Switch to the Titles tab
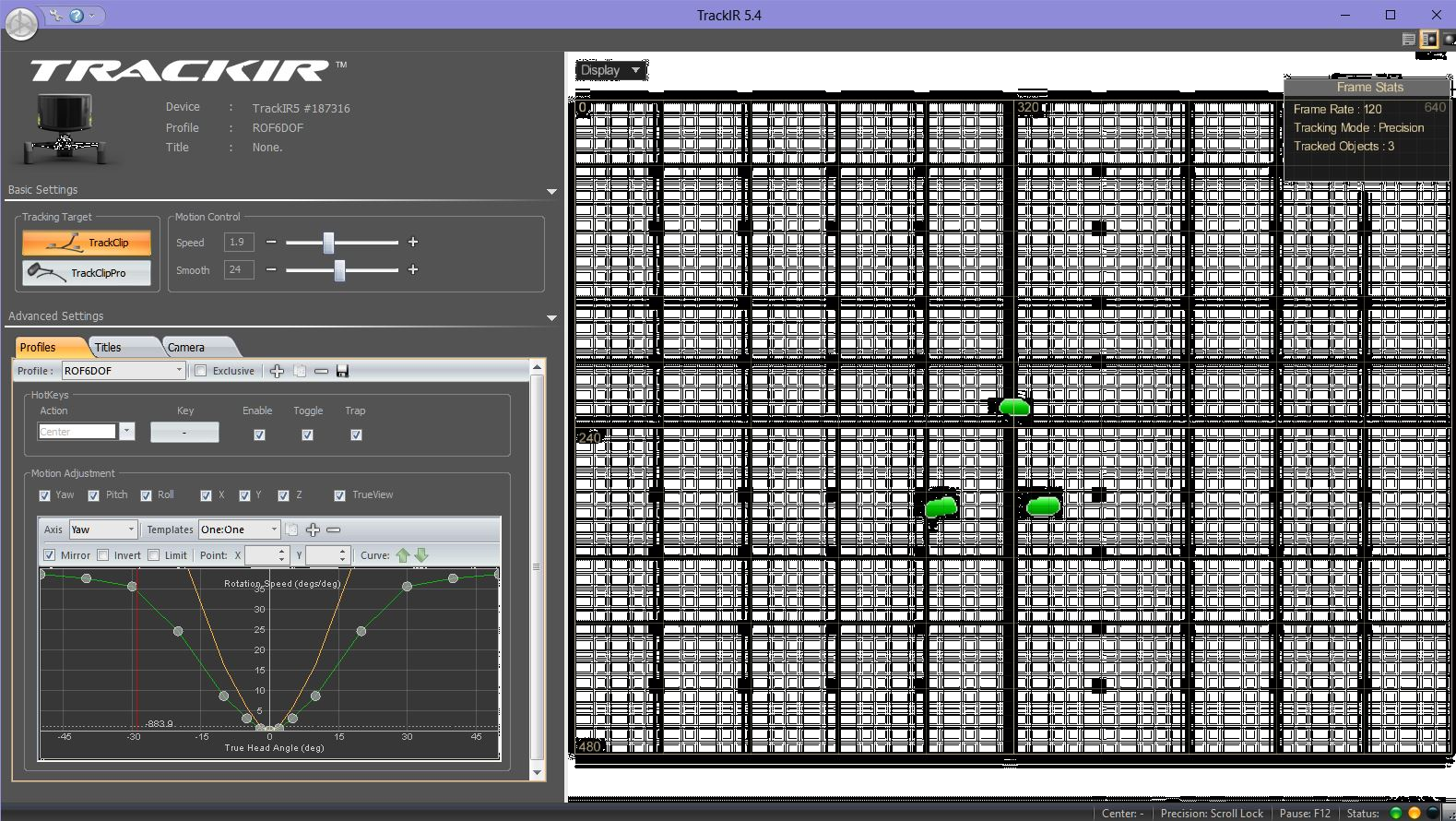1456x821 pixels. (109, 348)
